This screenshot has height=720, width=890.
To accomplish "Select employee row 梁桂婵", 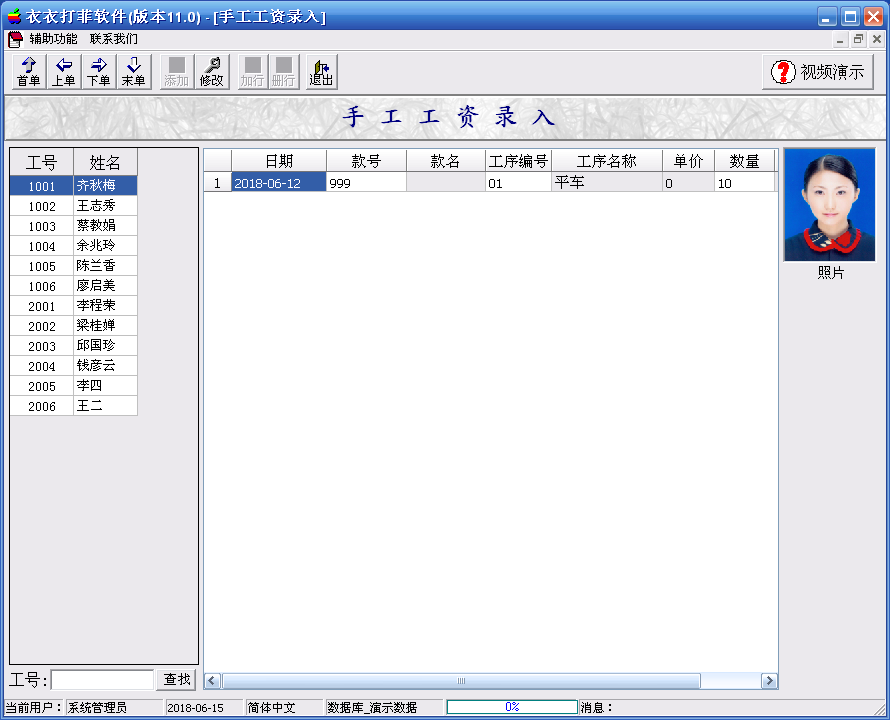I will pyautogui.click(x=74, y=325).
